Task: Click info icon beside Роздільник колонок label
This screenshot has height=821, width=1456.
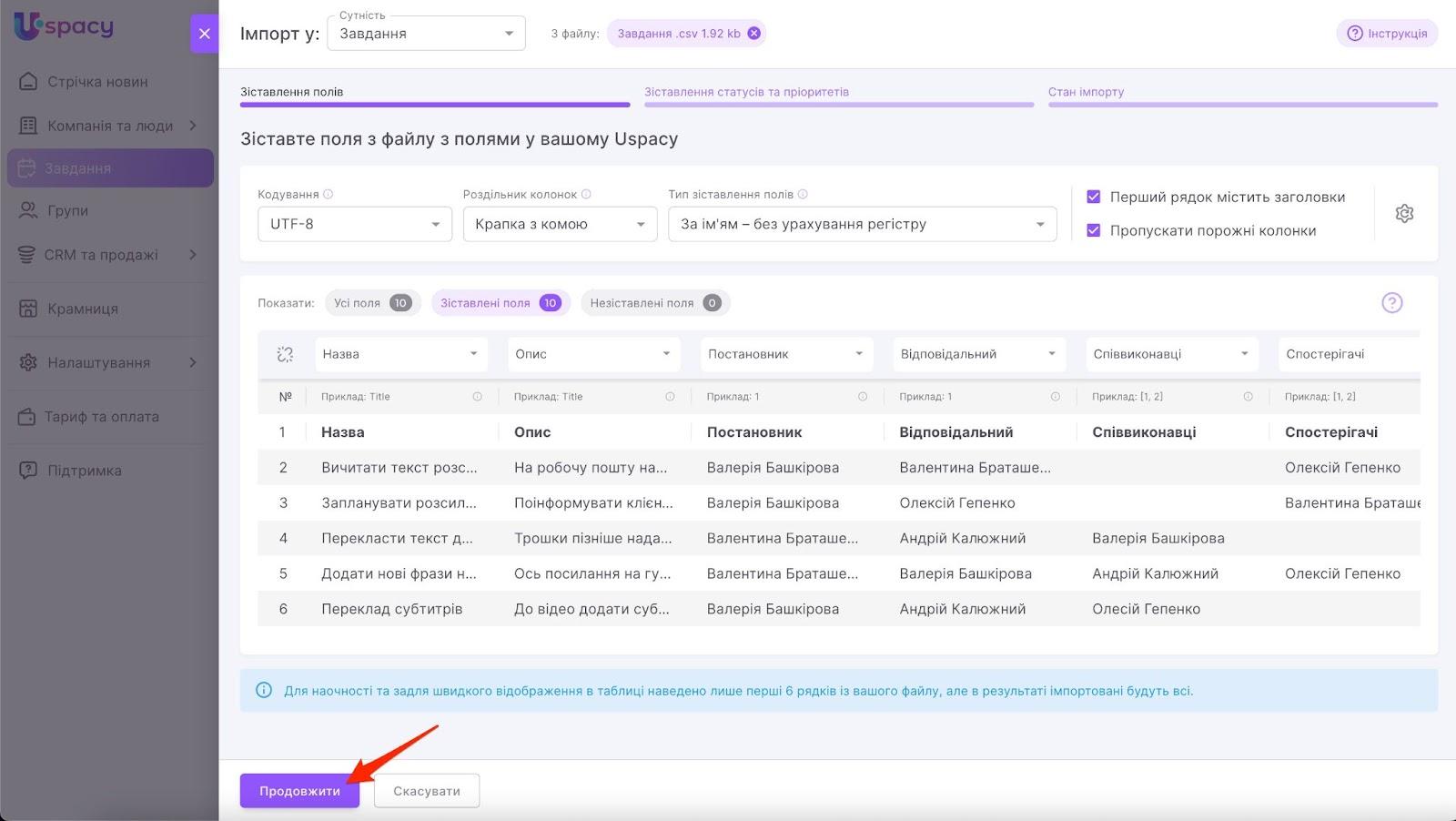Action: point(586,194)
